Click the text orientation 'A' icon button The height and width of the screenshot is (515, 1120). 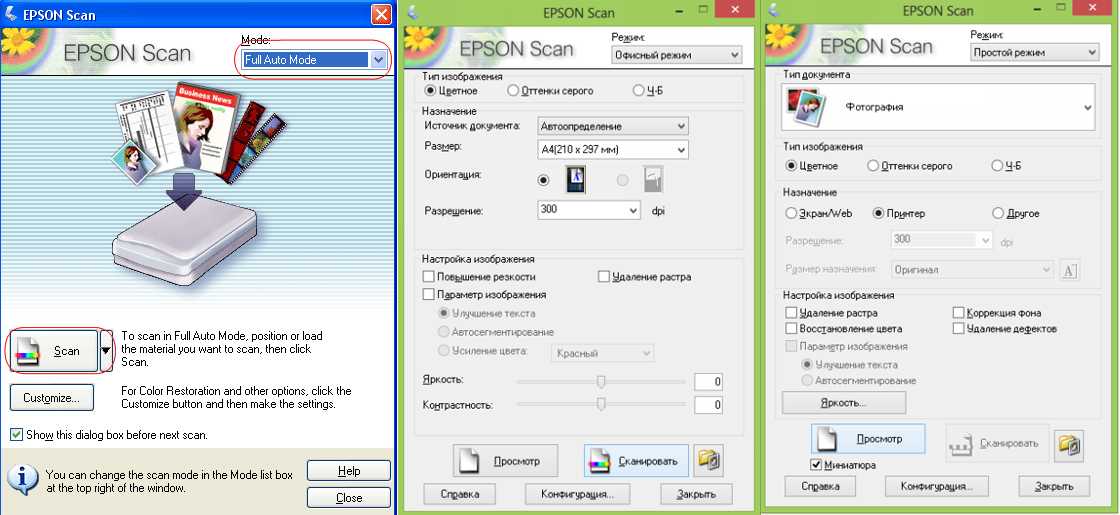1069,270
